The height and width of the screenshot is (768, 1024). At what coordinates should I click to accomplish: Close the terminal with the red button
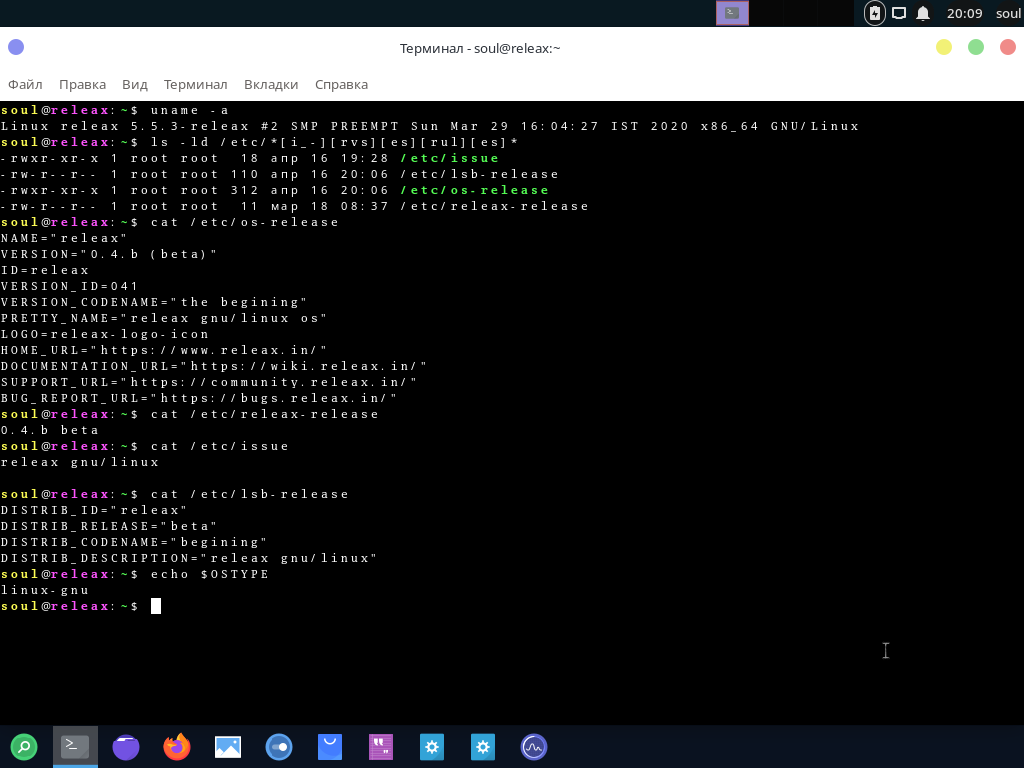(x=1008, y=47)
